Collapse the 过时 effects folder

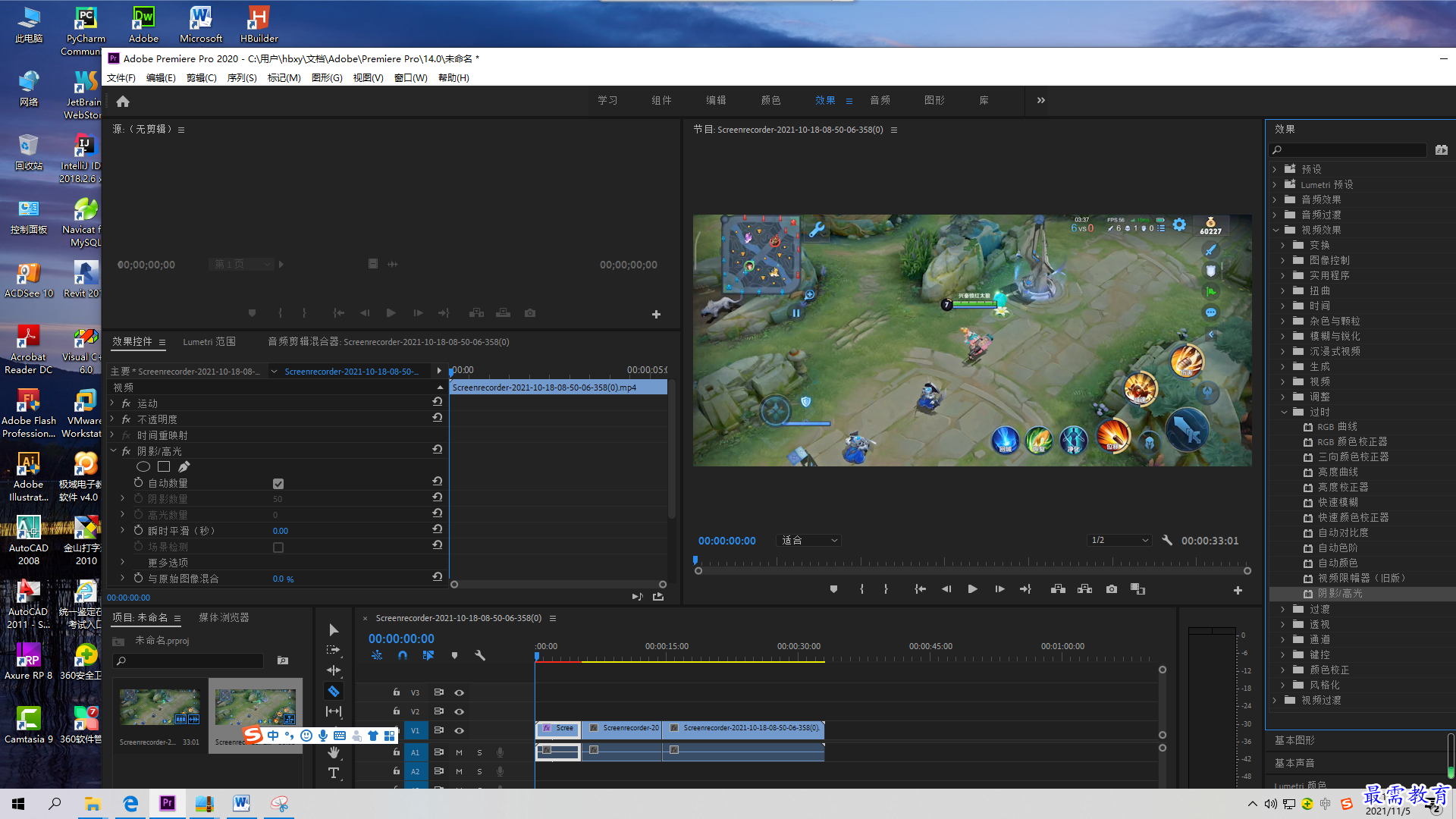[1284, 412]
